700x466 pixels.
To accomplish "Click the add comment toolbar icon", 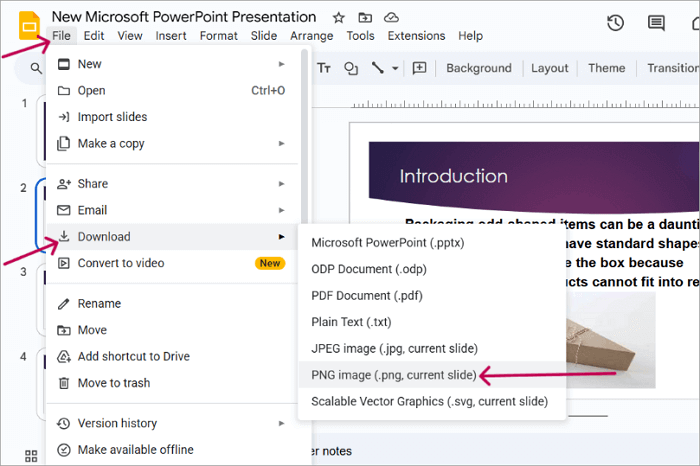I will click(x=419, y=68).
